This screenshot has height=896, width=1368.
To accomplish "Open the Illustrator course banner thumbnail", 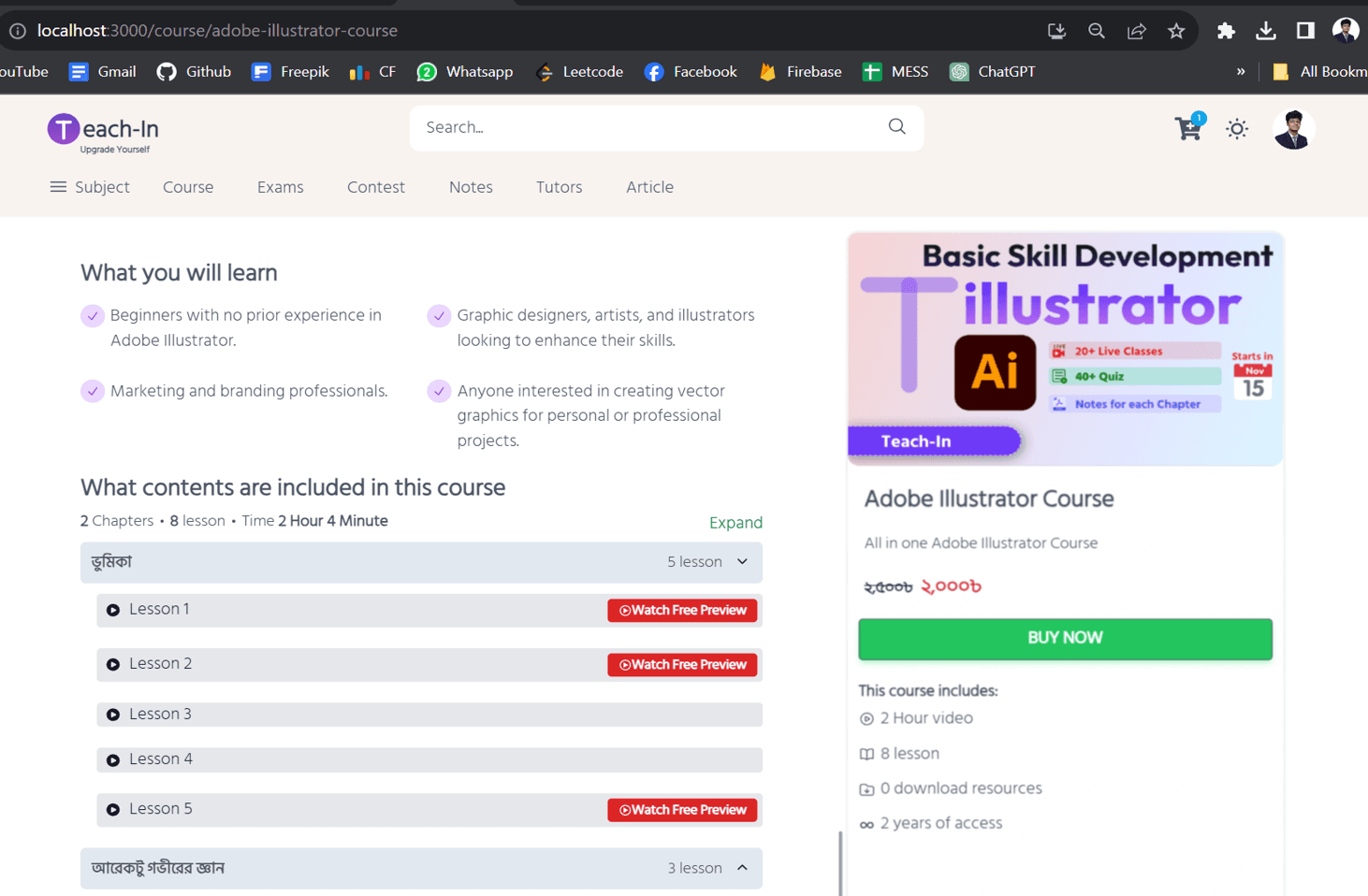I will (x=1065, y=349).
